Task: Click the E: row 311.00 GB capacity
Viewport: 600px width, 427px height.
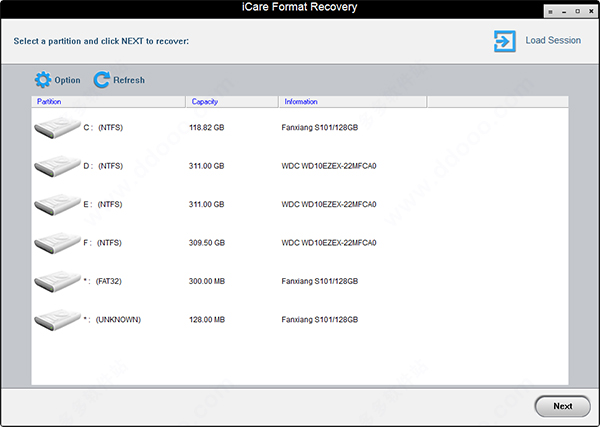Action: [x=206, y=204]
